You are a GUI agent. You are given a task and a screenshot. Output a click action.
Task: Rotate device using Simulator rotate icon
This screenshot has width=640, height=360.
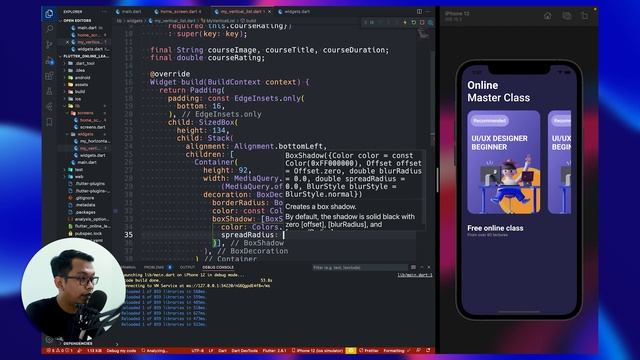click(x=584, y=16)
